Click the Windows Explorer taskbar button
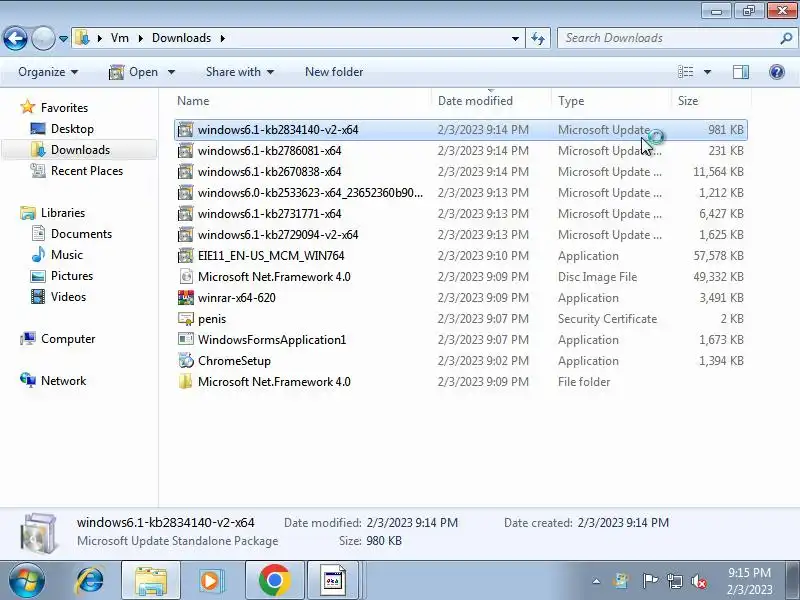 151,581
